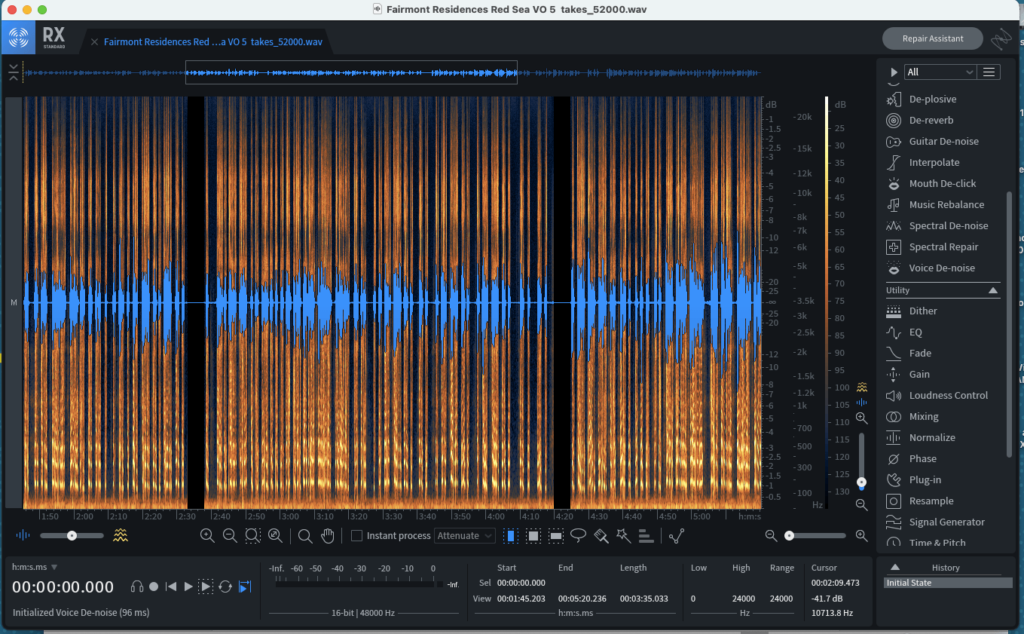This screenshot has width=1024, height=634.
Task: Select the lasso selection tool
Action: pos(578,536)
